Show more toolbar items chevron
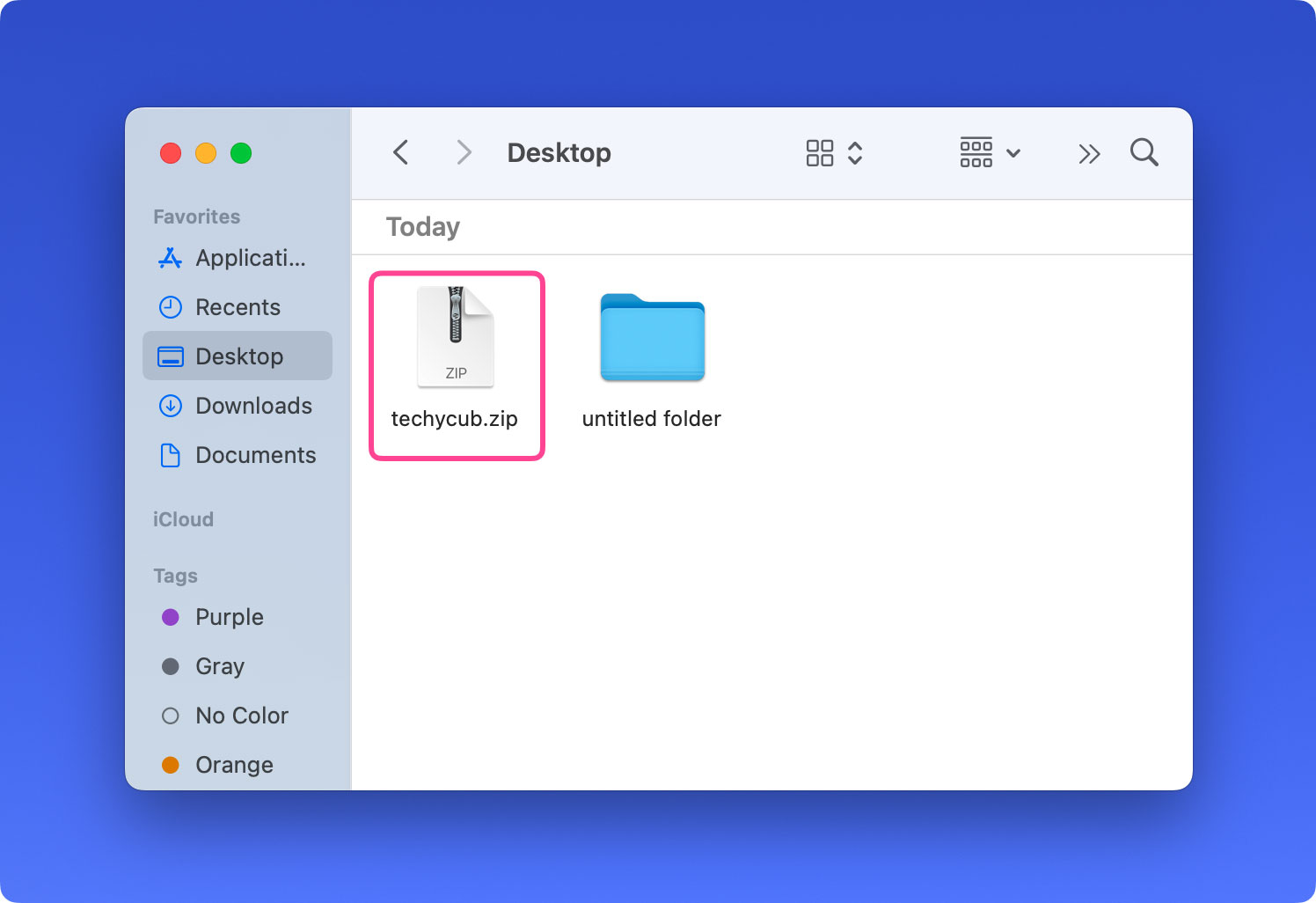The width and height of the screenshot is (1316, 903). [1089, 154]
